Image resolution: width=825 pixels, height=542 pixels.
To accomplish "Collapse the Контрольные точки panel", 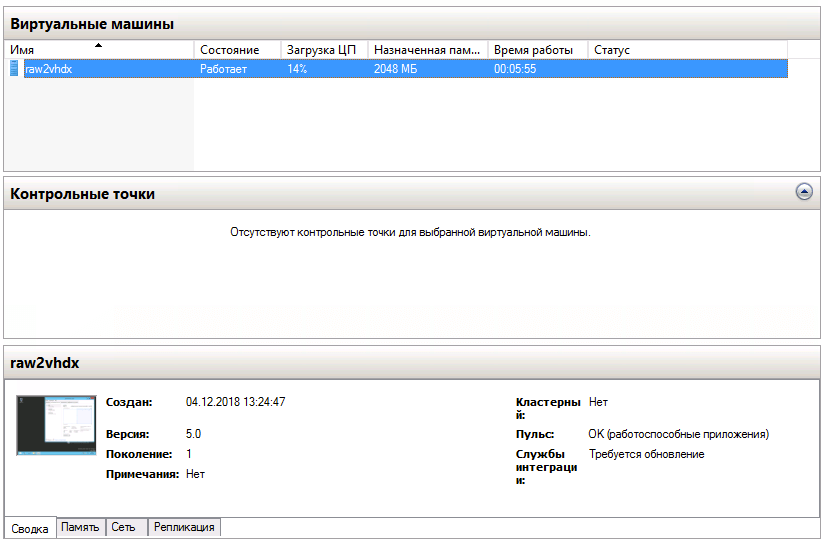I will pyautogui.click(x=803, y=192).
